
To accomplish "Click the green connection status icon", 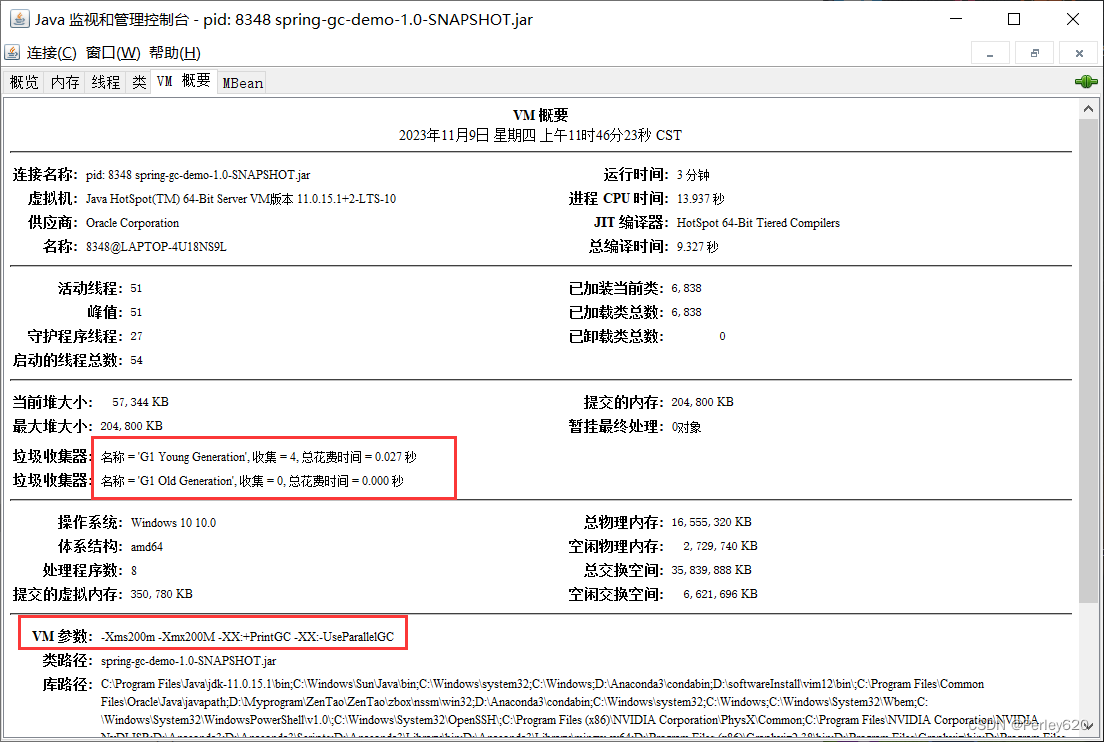I will [x=1086, y=82].
